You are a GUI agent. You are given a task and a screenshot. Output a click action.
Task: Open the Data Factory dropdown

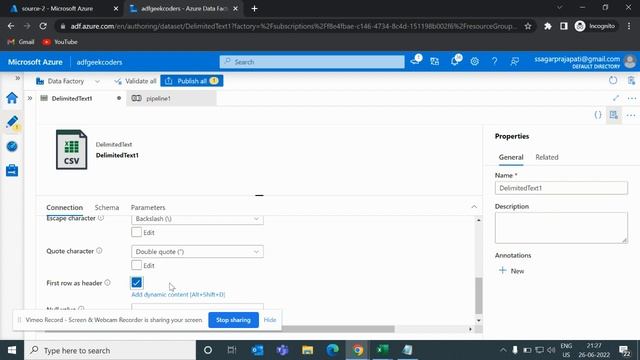(67, 81)
